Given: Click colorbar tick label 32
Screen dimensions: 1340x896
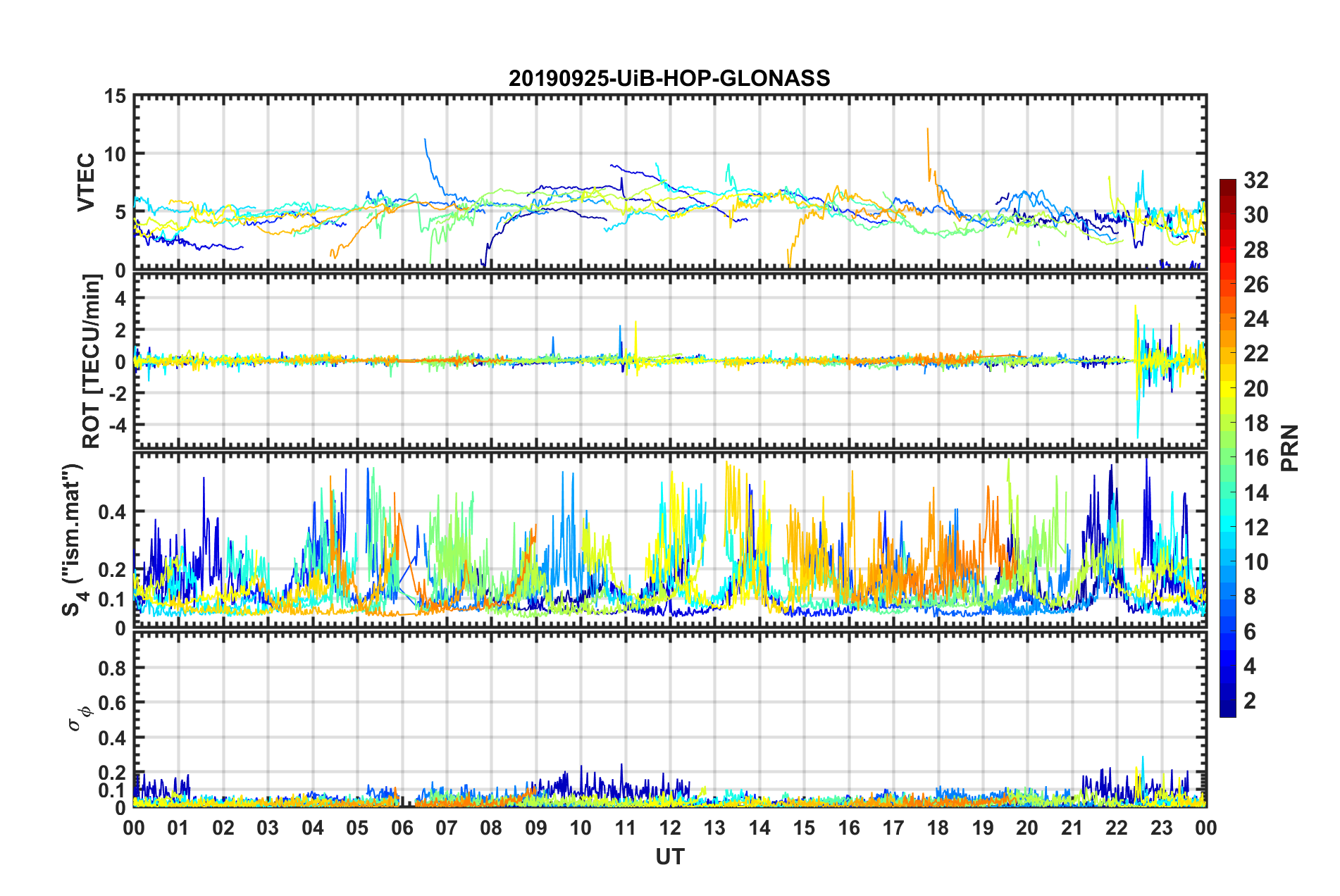Looking at the screenshot, I should [1255, 180].
